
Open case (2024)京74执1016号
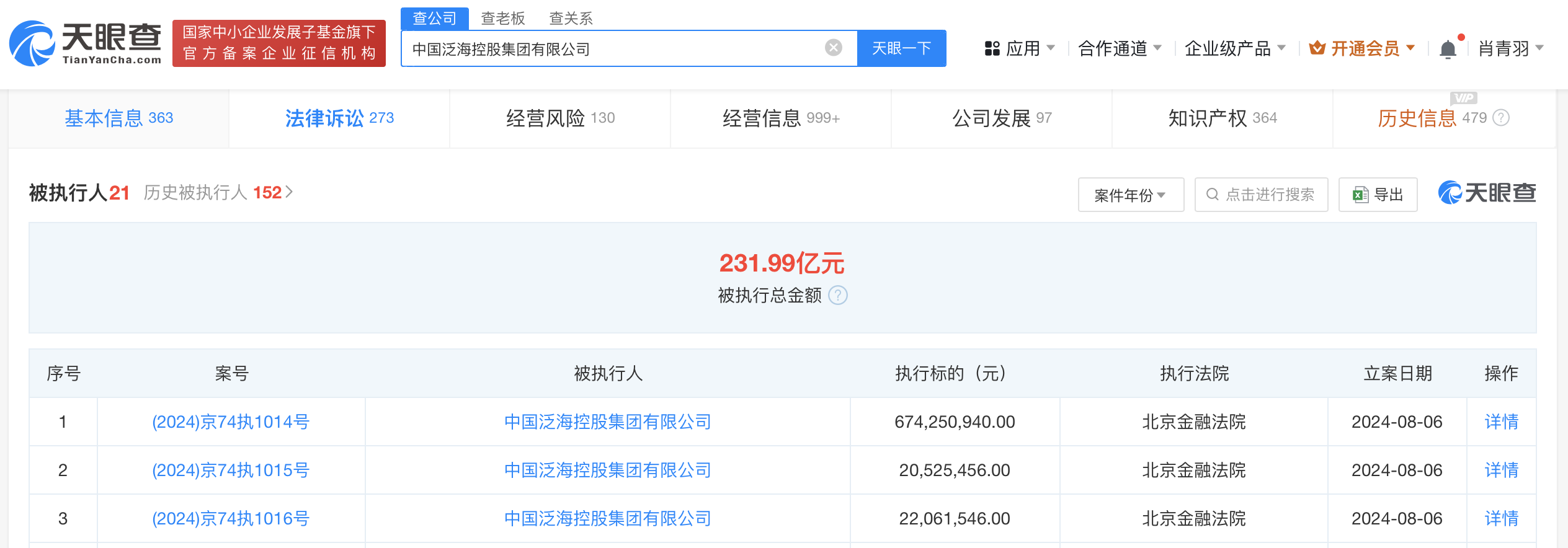point(231,518)
